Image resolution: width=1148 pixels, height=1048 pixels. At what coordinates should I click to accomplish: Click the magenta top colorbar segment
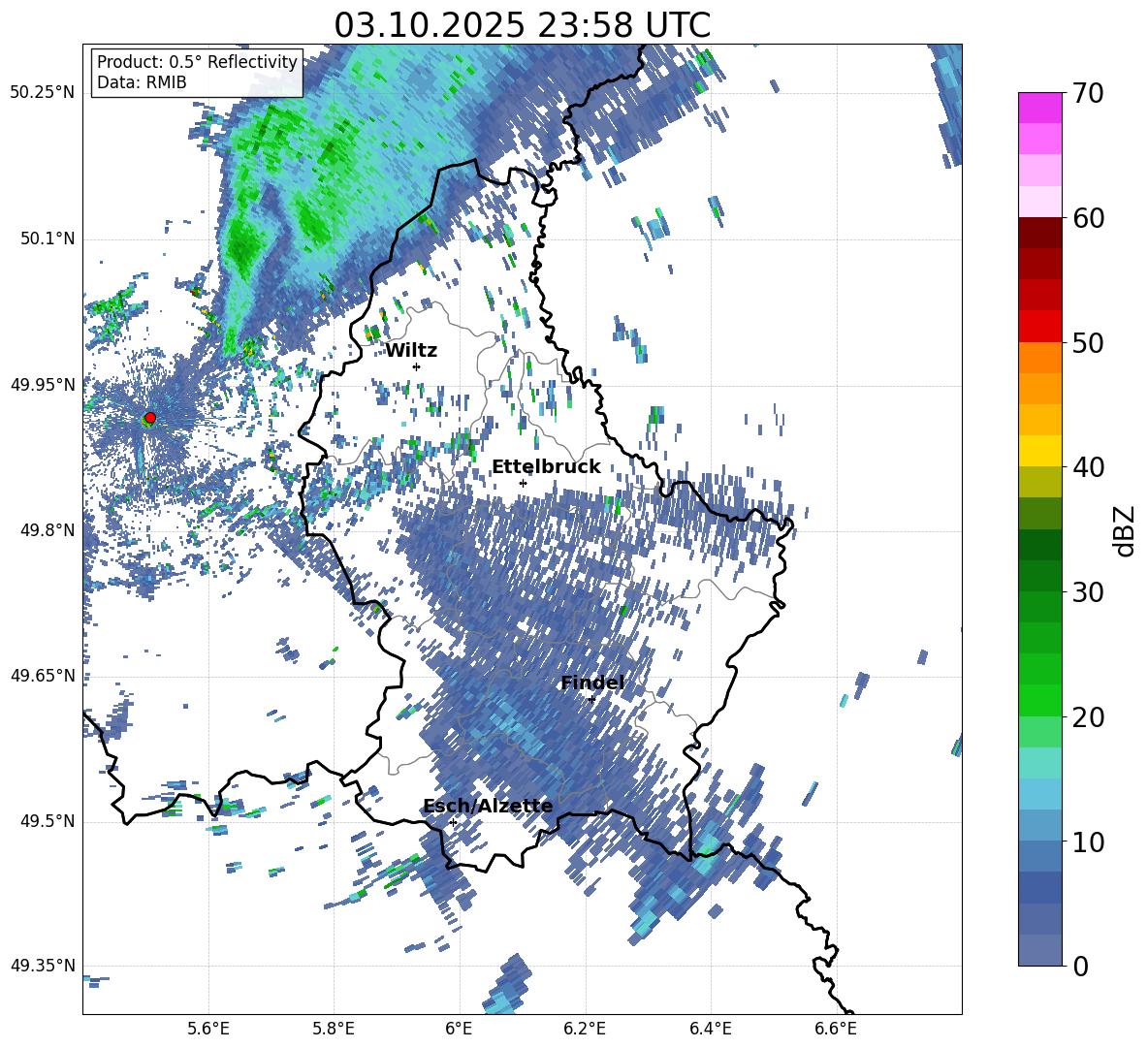click(1039, 108)
